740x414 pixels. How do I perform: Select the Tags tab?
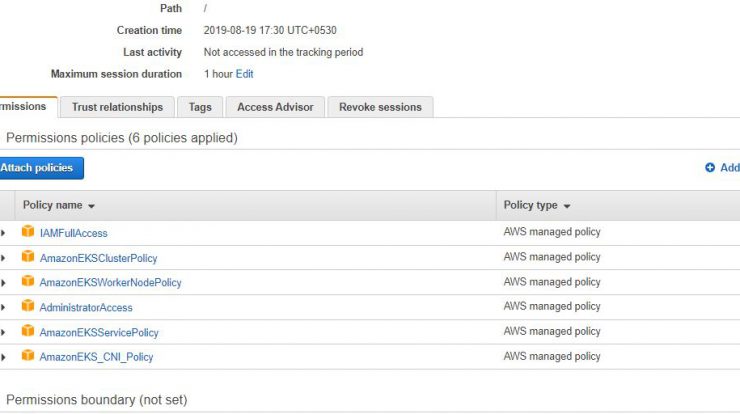200,107
